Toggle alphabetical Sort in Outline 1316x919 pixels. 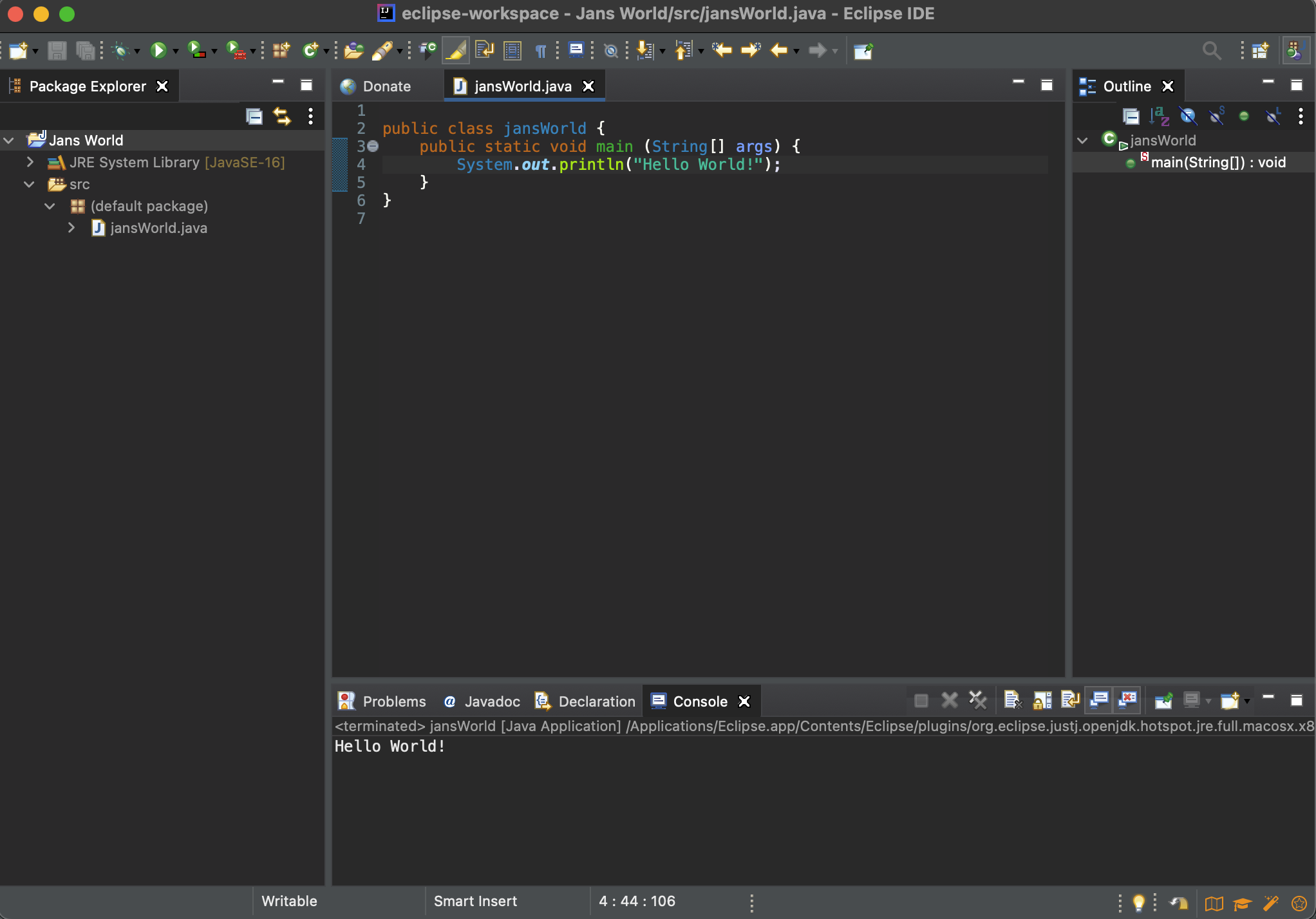[1159, 116]
